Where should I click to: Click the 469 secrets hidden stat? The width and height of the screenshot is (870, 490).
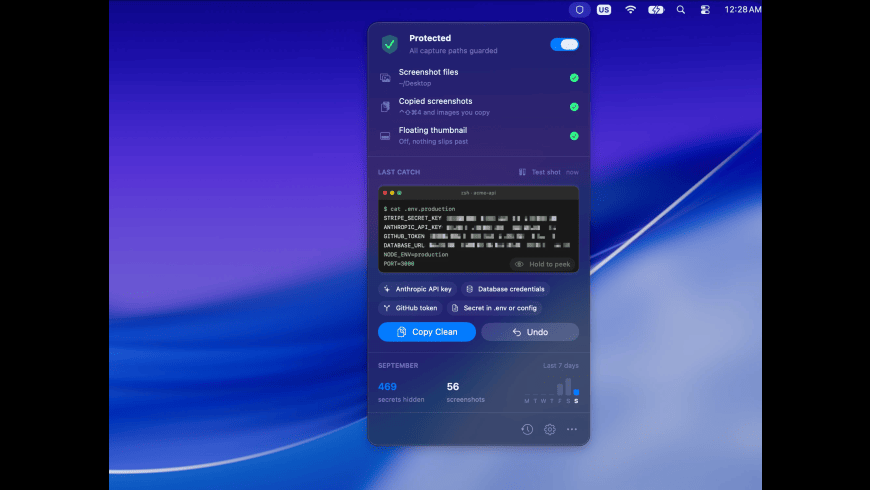coord(401,392)
